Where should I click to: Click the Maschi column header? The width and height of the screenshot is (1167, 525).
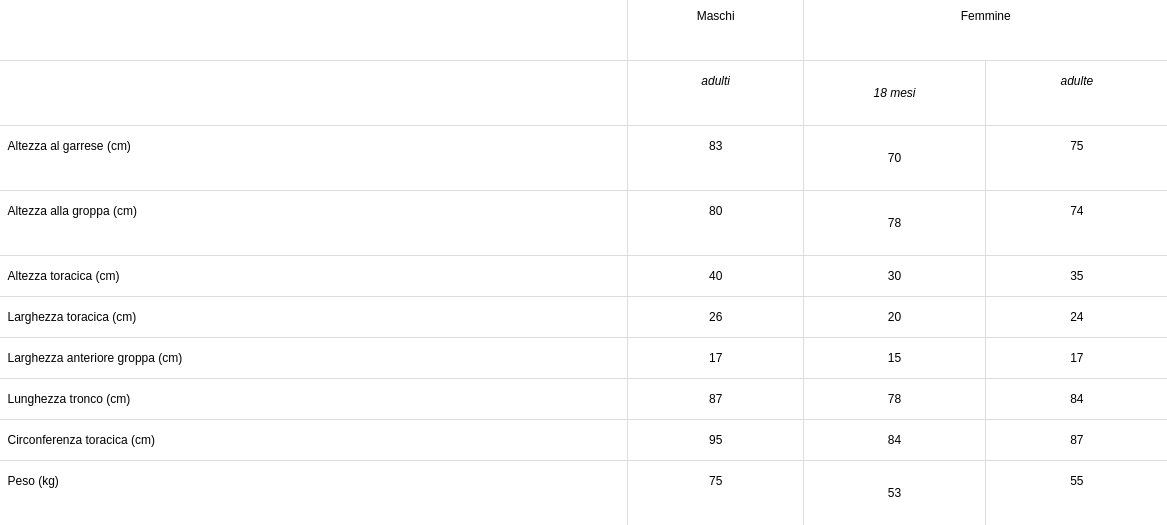coord(715,16)
